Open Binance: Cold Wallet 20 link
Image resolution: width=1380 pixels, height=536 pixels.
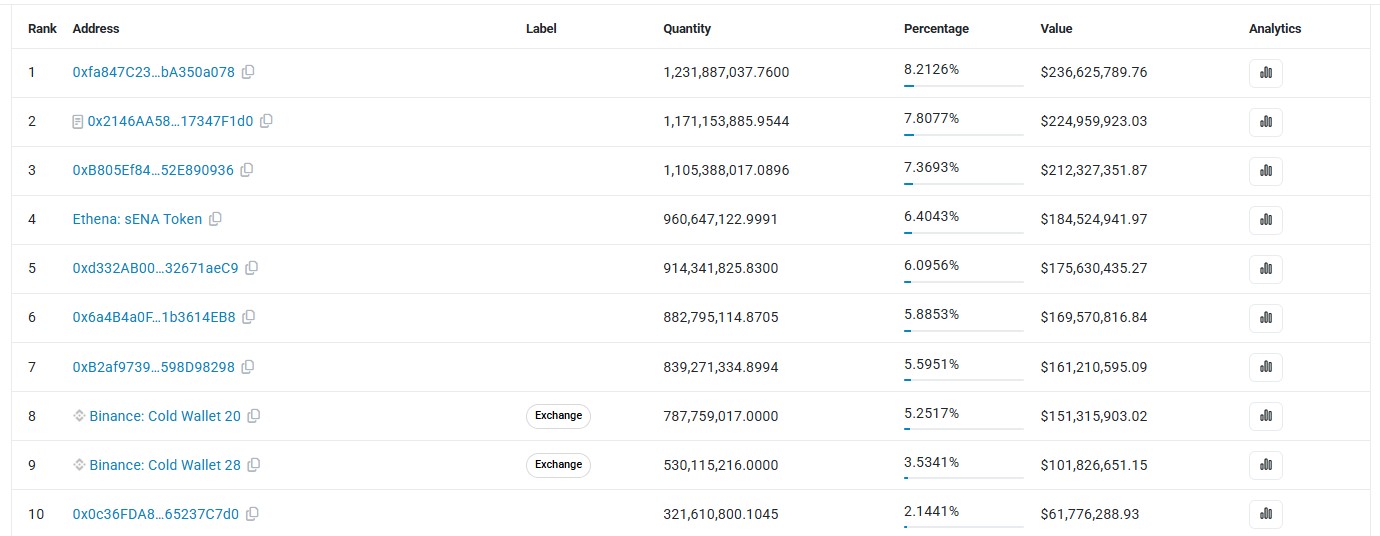tap(165, 416)
